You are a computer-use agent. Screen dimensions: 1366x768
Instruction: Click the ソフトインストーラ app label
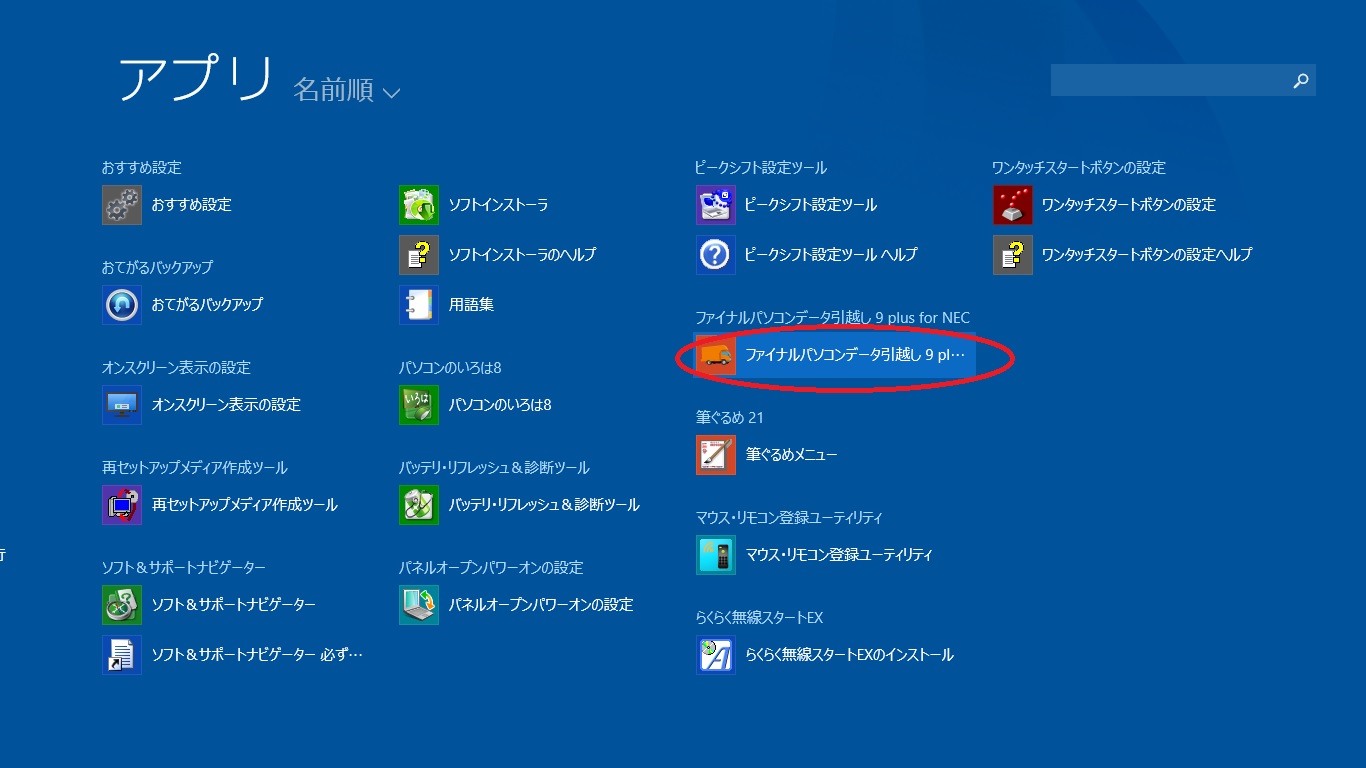(x=498, y=205)
